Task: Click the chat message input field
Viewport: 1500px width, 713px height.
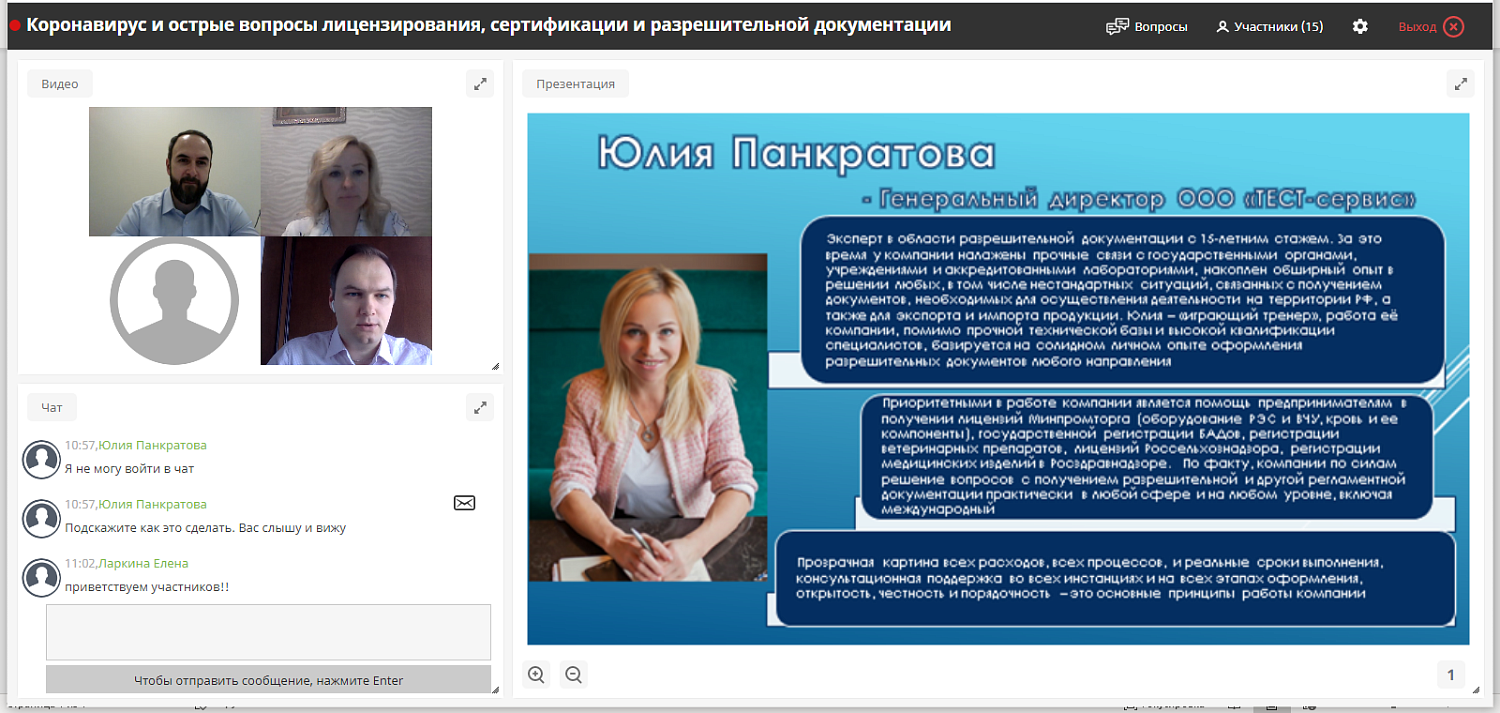Action: click(x=268, y=632)
